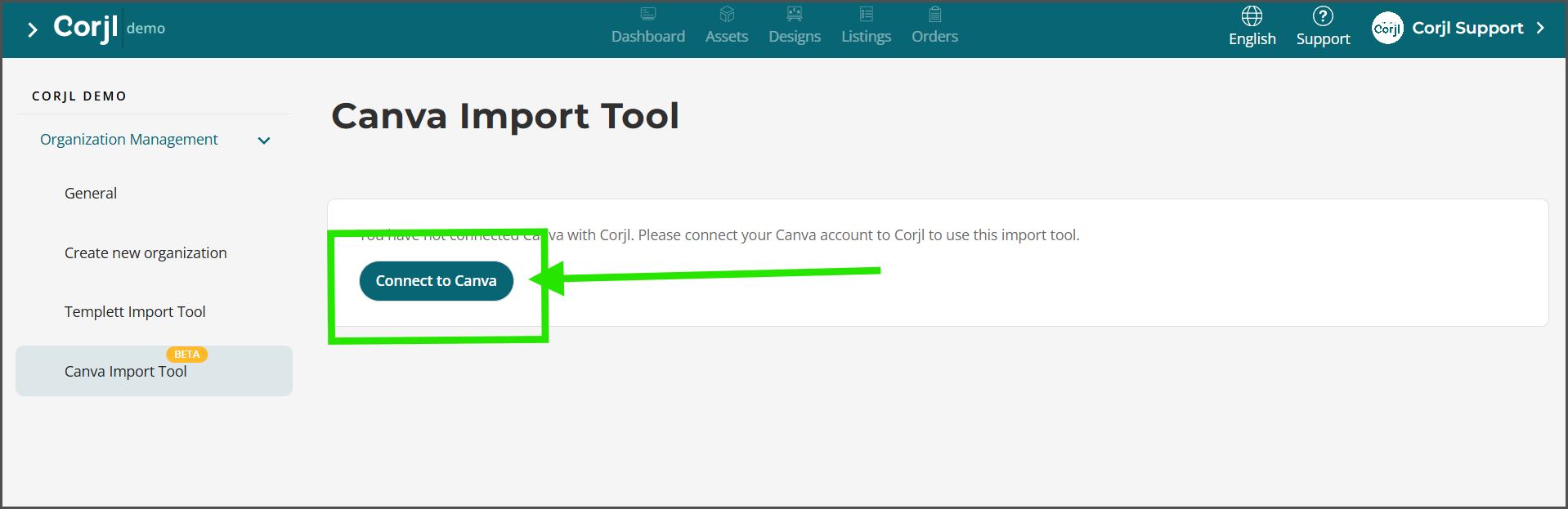This screenshot has height=509, width=1568.
Task: Select Organization Management in the sidebar
Action: pos(129,140)
